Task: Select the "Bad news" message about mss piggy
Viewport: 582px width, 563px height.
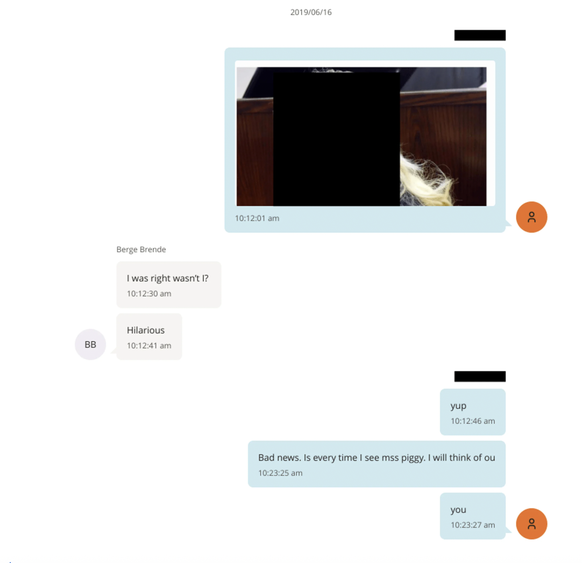Action: pos(377,464)
